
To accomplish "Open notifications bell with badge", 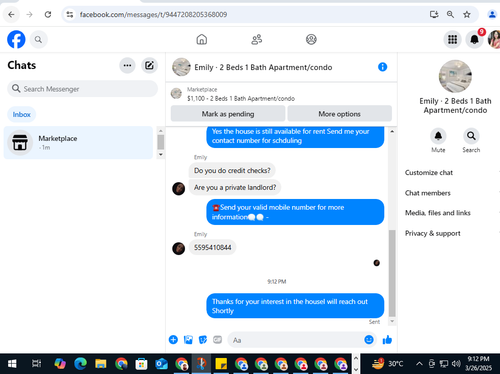I will click(x=474, y=40).
